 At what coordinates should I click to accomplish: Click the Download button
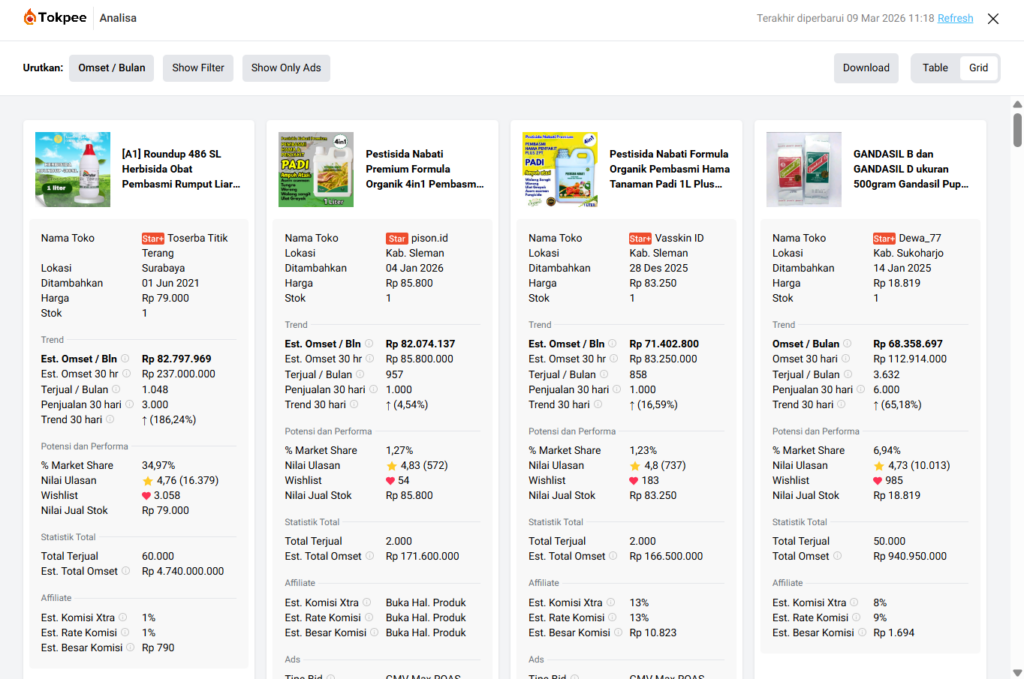pyautogui.click(x=866, y=68)
